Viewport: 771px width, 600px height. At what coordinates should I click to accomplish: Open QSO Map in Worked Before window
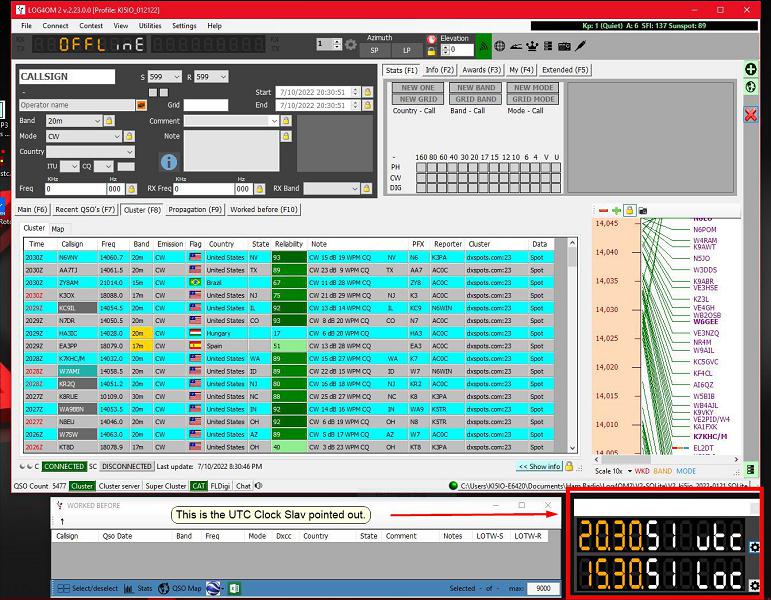pyautogui.click(x=180, y=588)
